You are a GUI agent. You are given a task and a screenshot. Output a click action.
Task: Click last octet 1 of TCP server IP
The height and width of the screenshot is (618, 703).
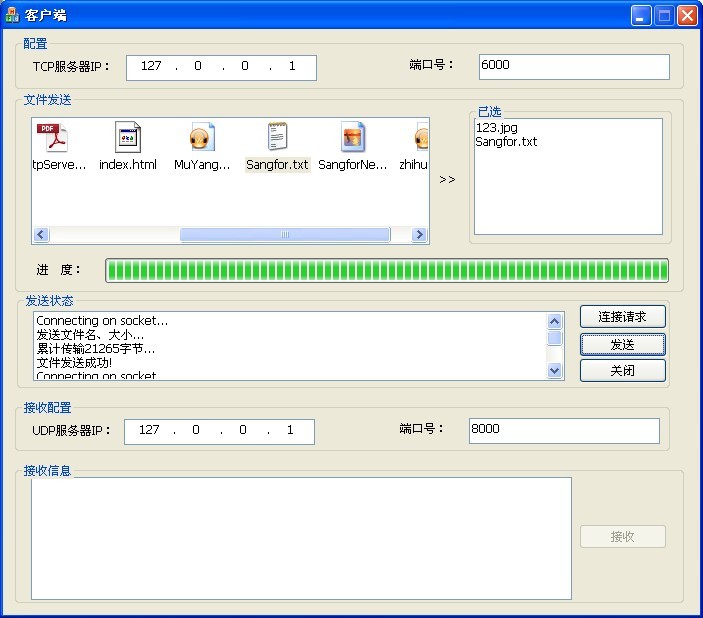292,66
